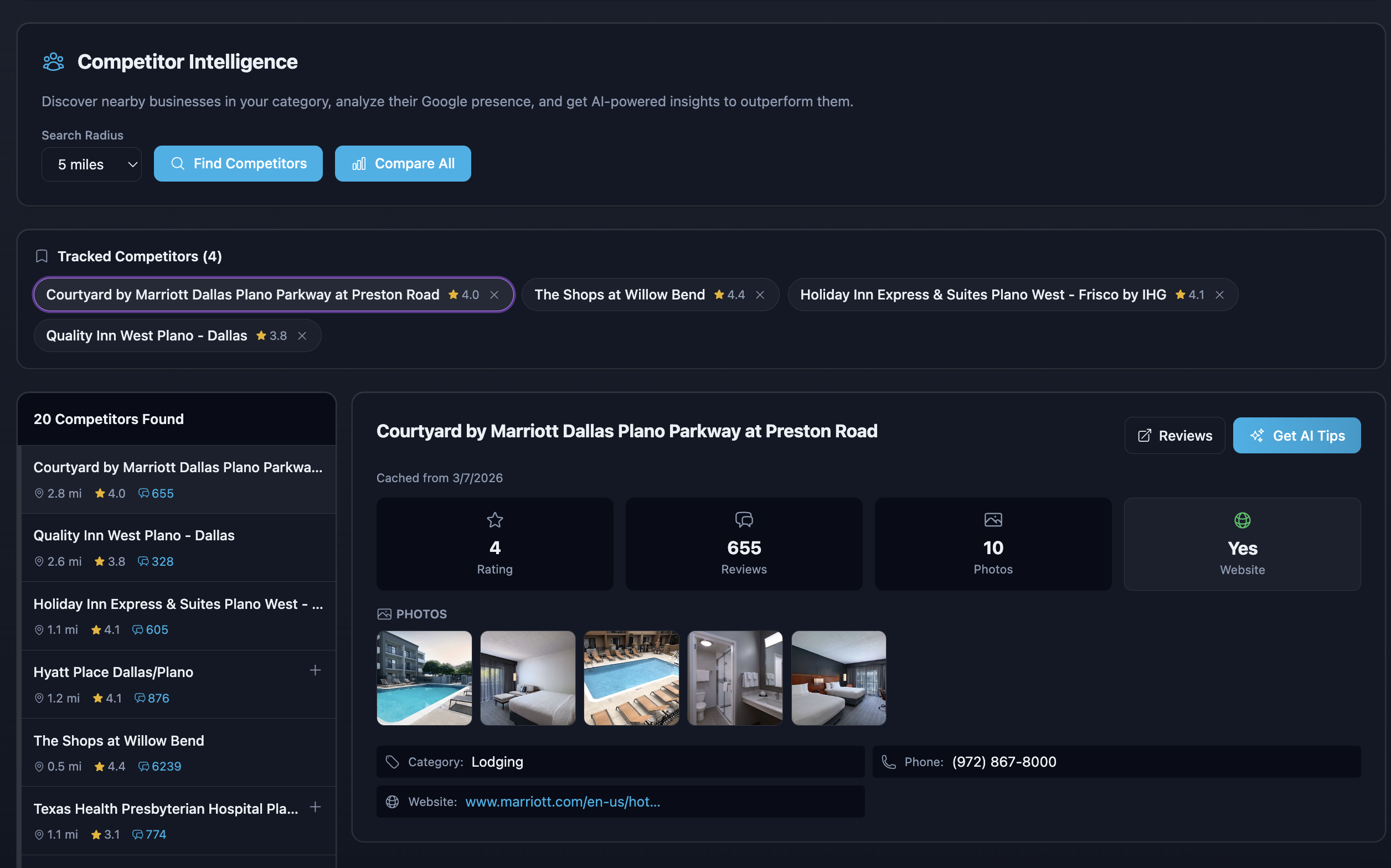Add Texas Health Presbyterian Hospital with plus icon

tap(315, 807)
